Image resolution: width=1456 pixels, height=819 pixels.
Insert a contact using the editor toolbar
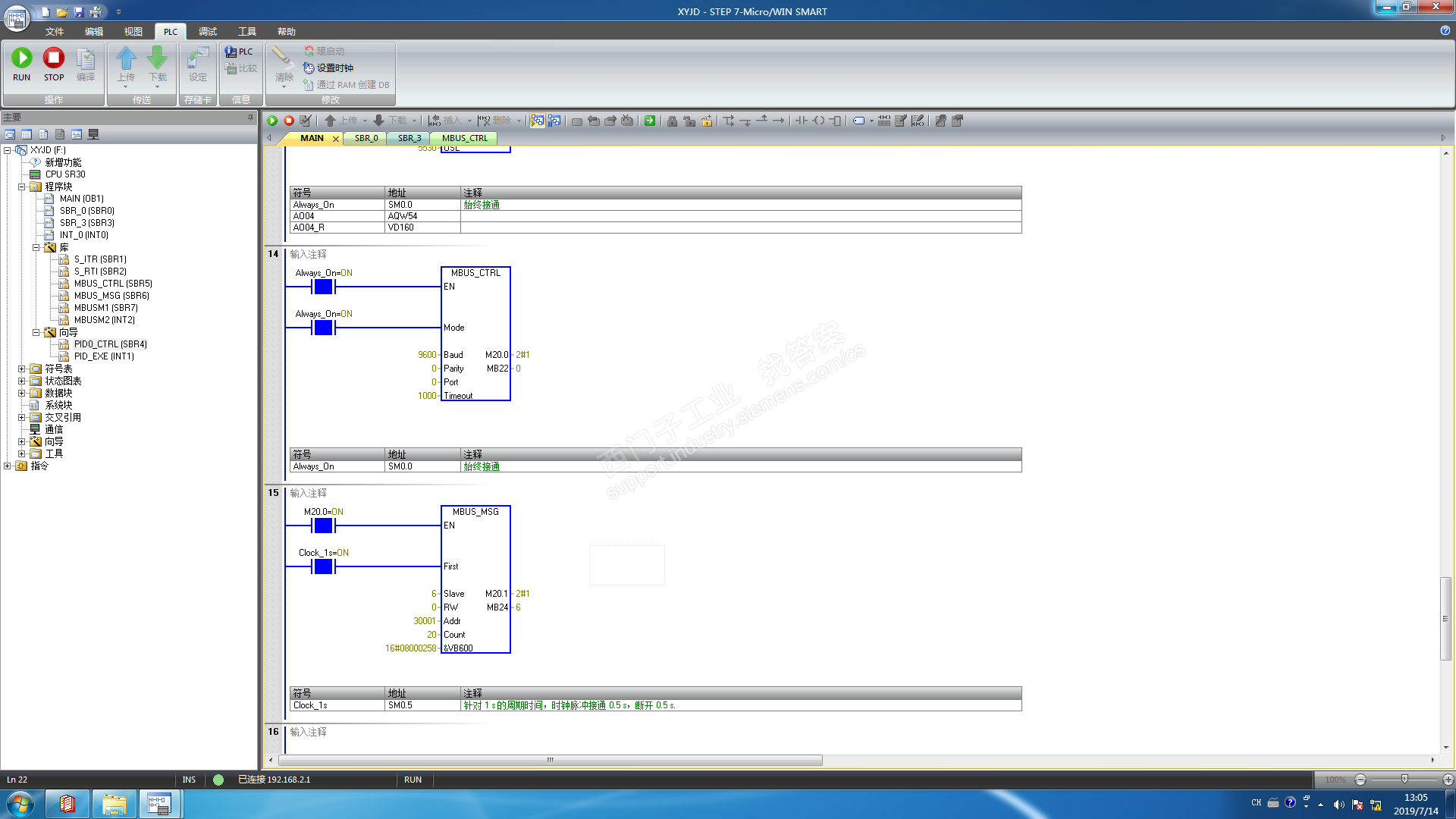pyautogui.click(x=802, y=121)
